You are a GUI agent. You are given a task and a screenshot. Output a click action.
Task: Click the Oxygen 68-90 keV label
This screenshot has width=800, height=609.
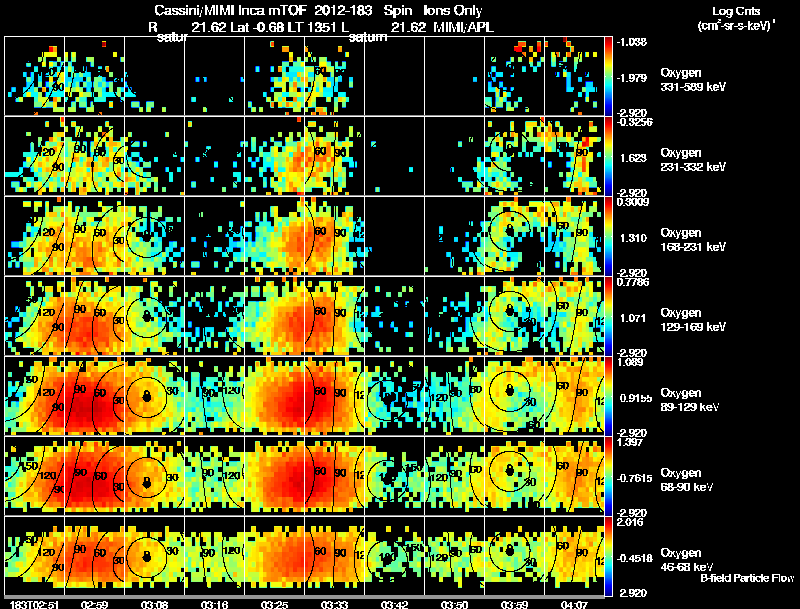click(687, 480)
